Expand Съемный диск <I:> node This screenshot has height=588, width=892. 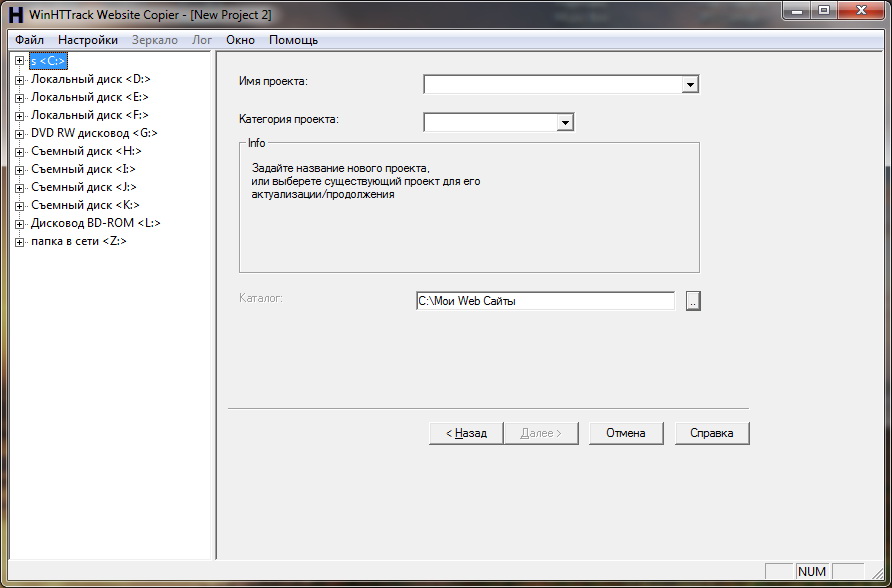pyautogui.click(x=19, y=170)
